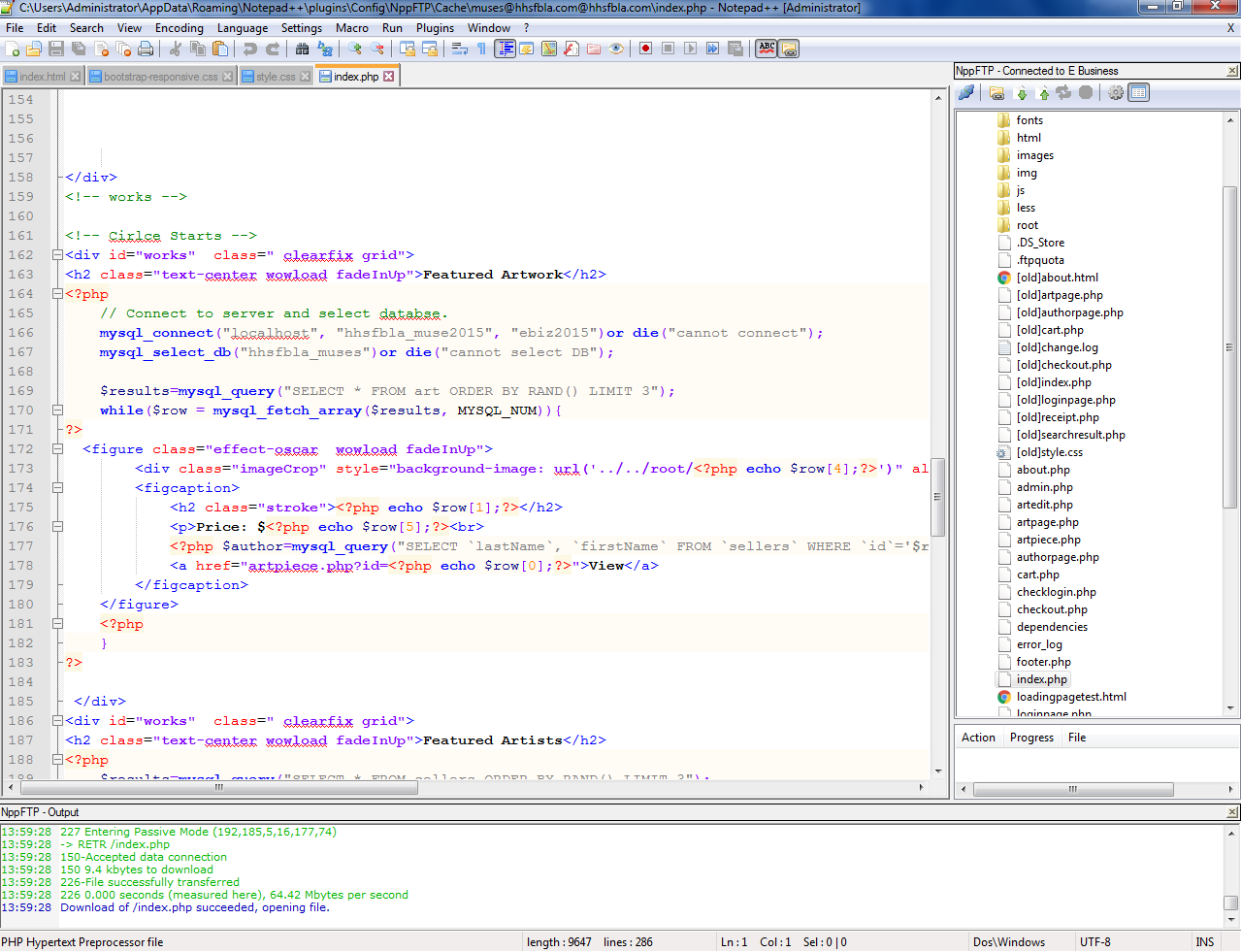Viewport: 1241px width, 952px height.
Task: Click the Print toolbar icon
Action: tap(146, 49)
